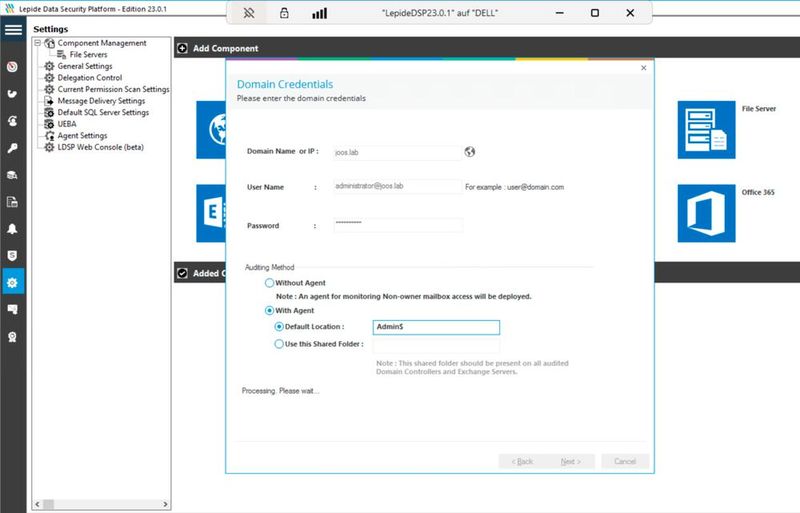Open the alerts bell sidebar icon
Viewport: 800px width, 513px height.
(12, 229)
